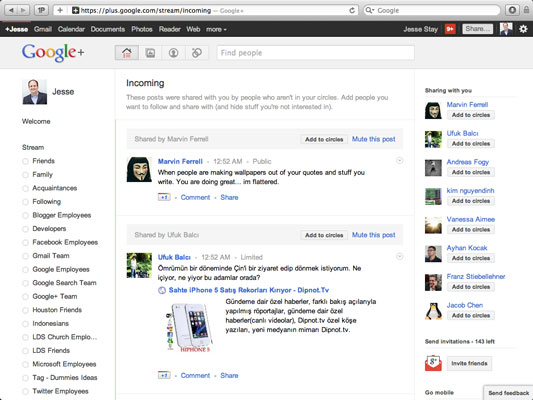Open Franz Stiebellehner's profile link

476,276
